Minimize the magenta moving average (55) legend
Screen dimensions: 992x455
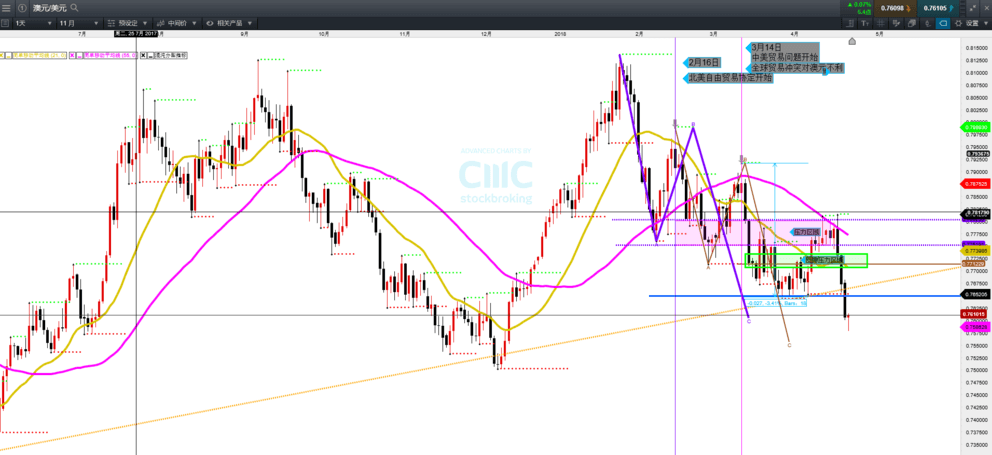[x=80, y=56]
